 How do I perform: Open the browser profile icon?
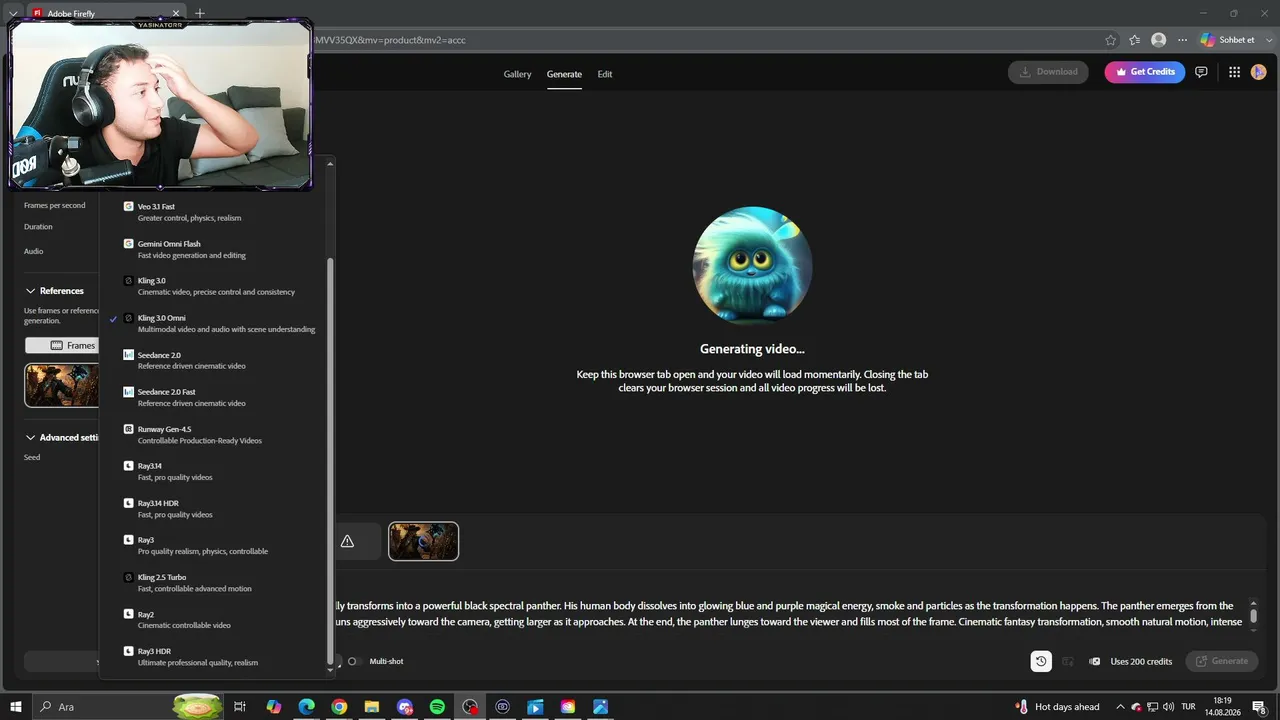coord(1158,40)
